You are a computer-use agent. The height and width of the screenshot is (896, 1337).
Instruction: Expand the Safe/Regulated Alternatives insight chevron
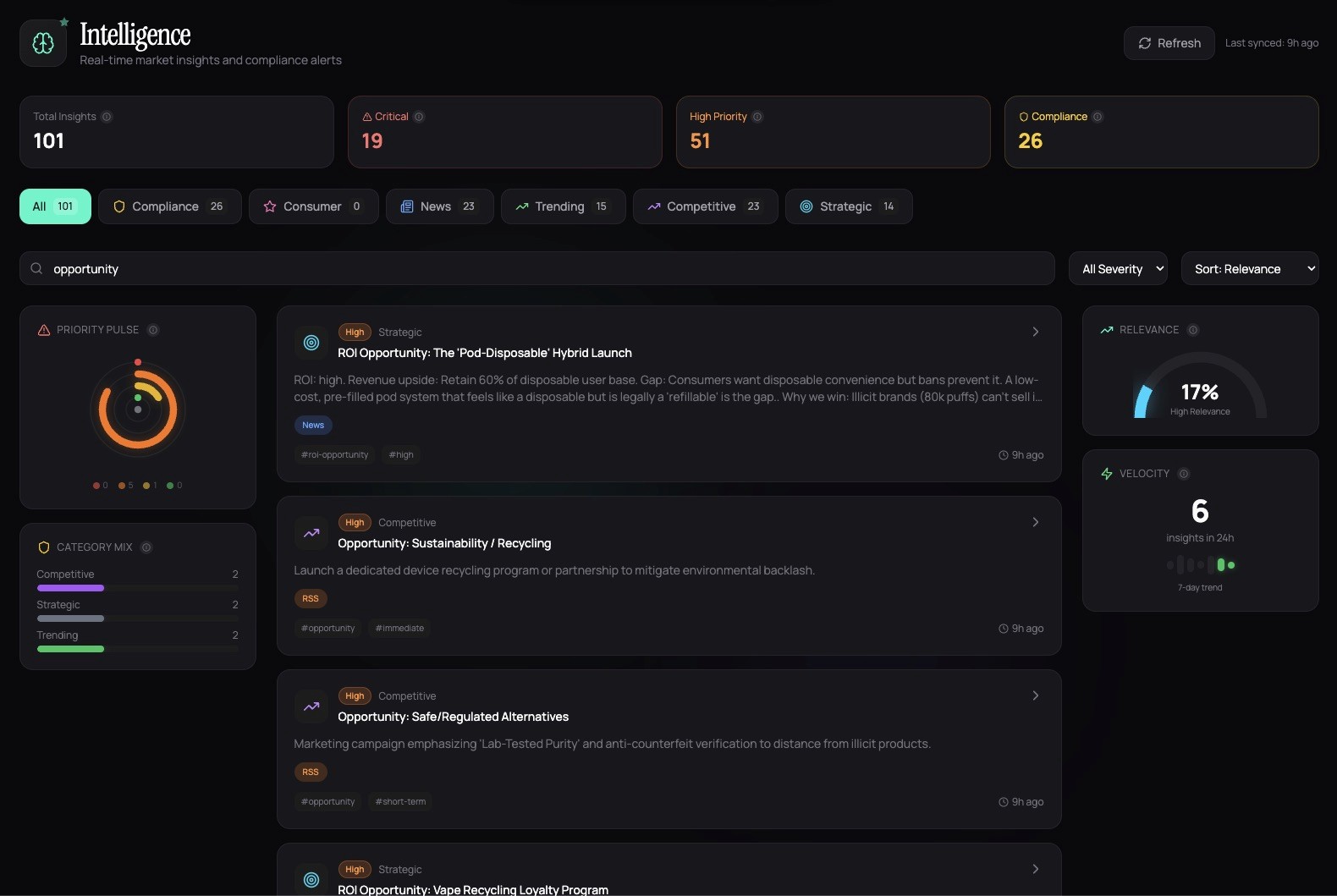click(1035, 695)
